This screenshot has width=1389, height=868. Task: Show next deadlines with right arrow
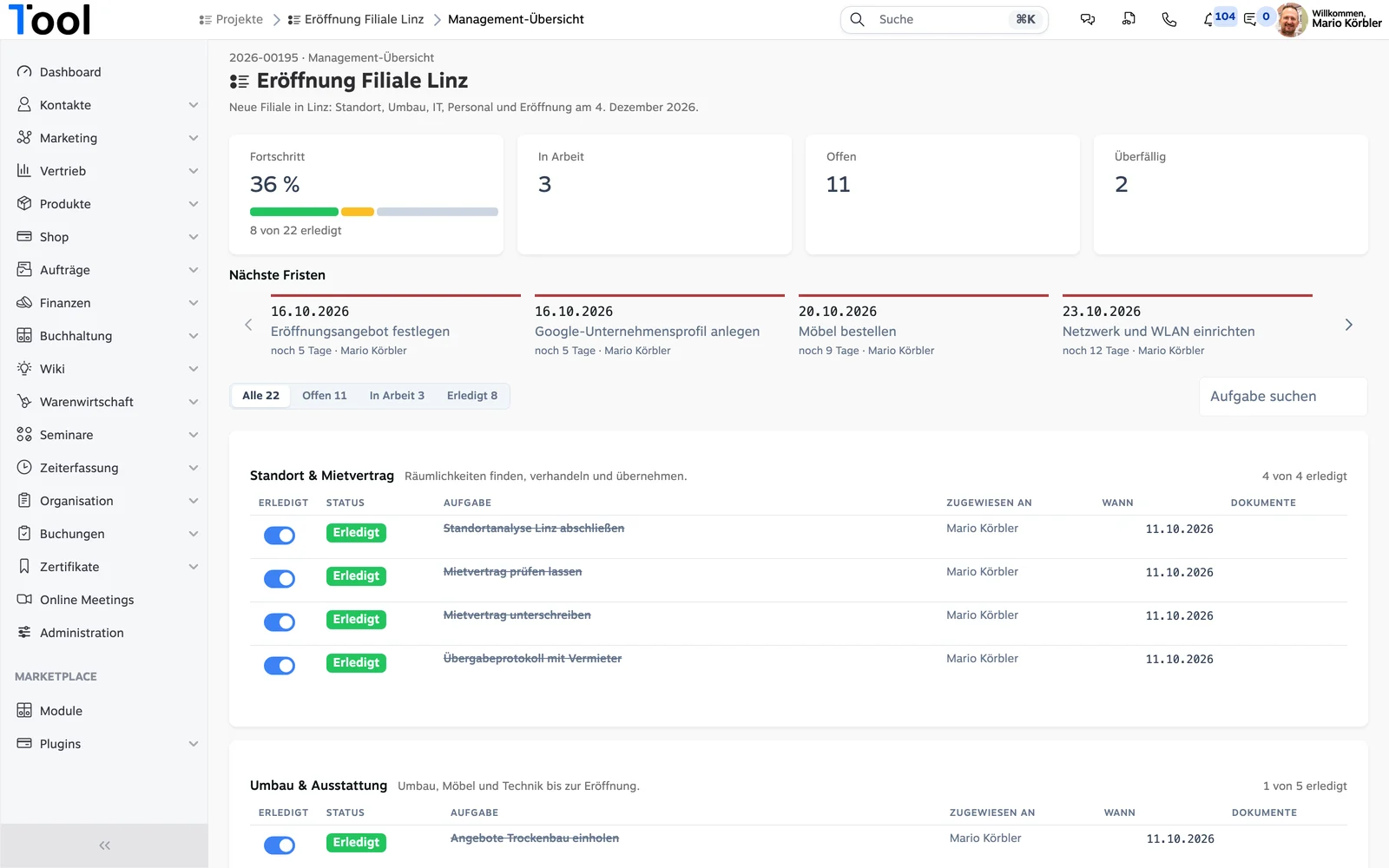tap(1348, 325)
